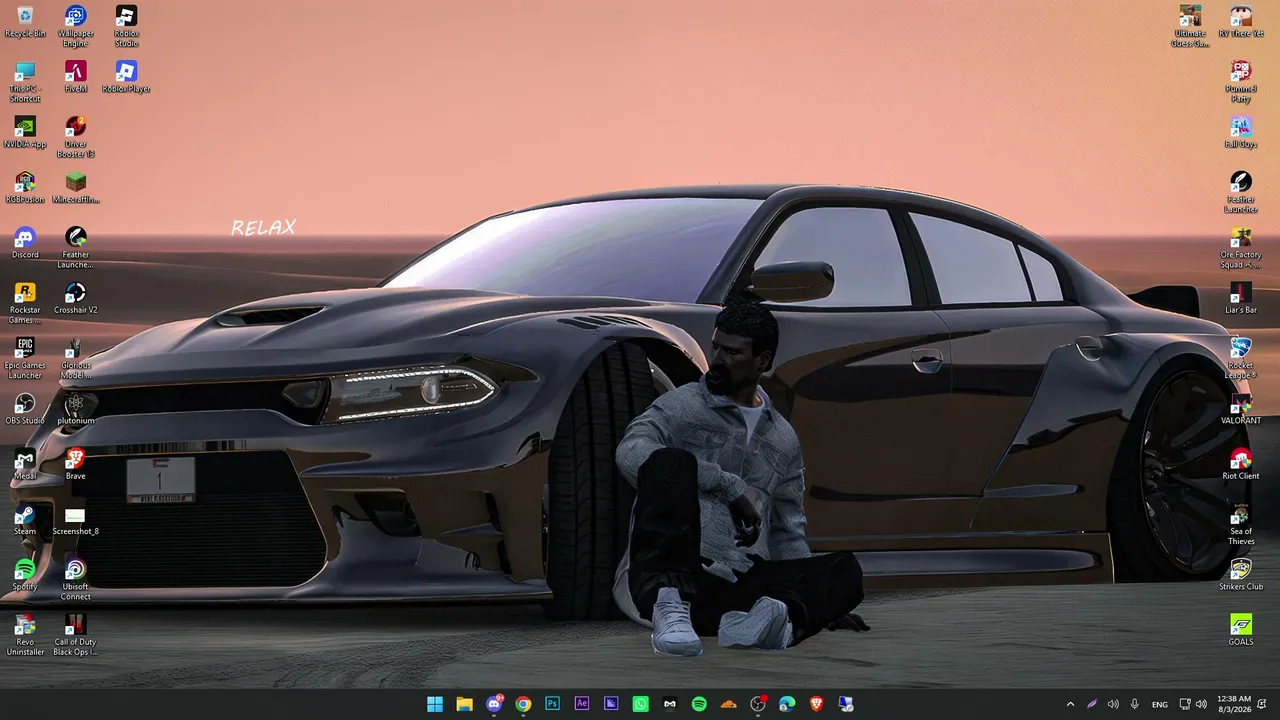The width and height of the screenshot is (1280, 720).
Task: Click the Liar's Bar desktop icon
Action: coord(1241,297)
